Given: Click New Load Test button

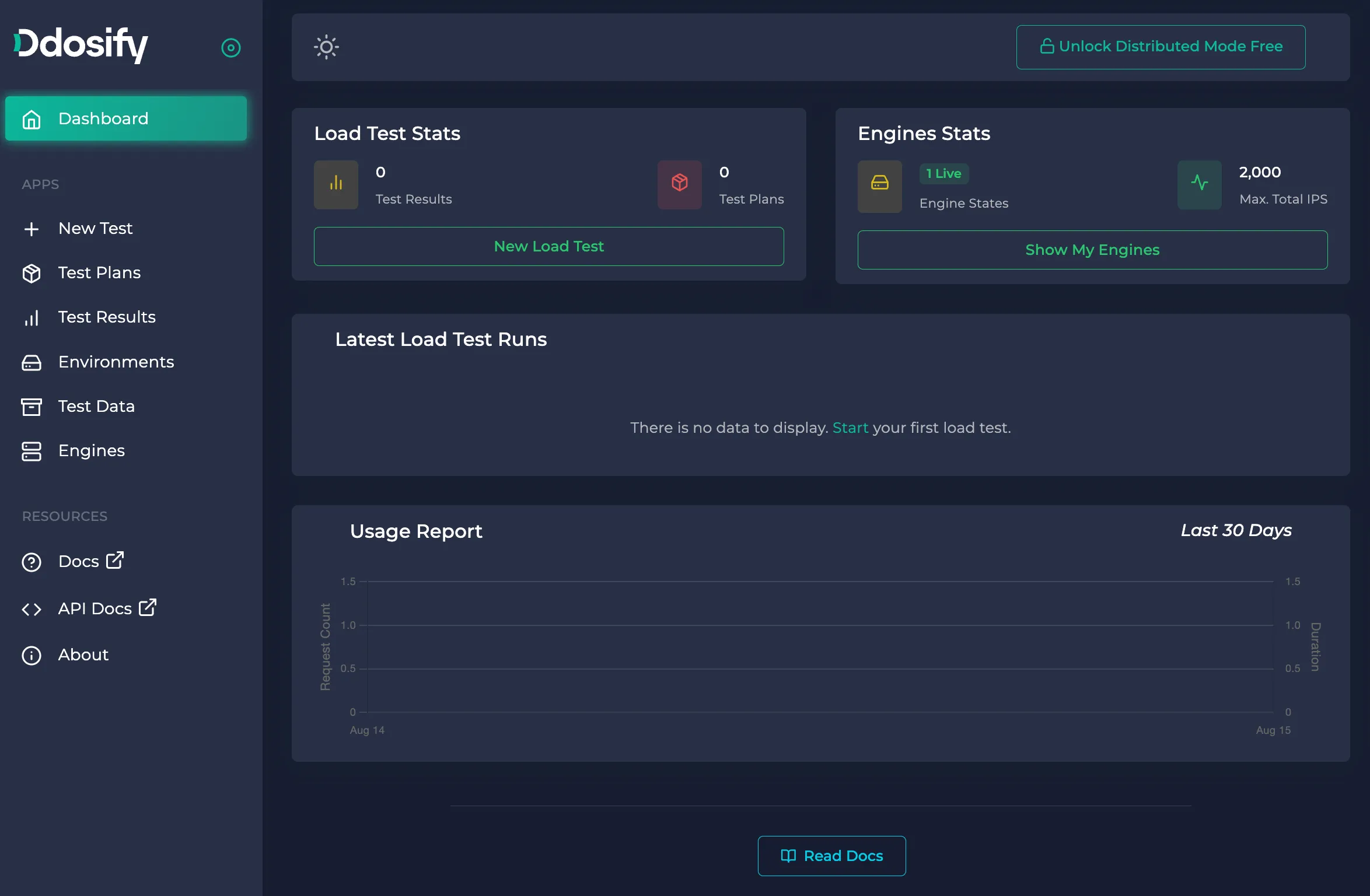Looking at the screenshot, I should [549, 246].
